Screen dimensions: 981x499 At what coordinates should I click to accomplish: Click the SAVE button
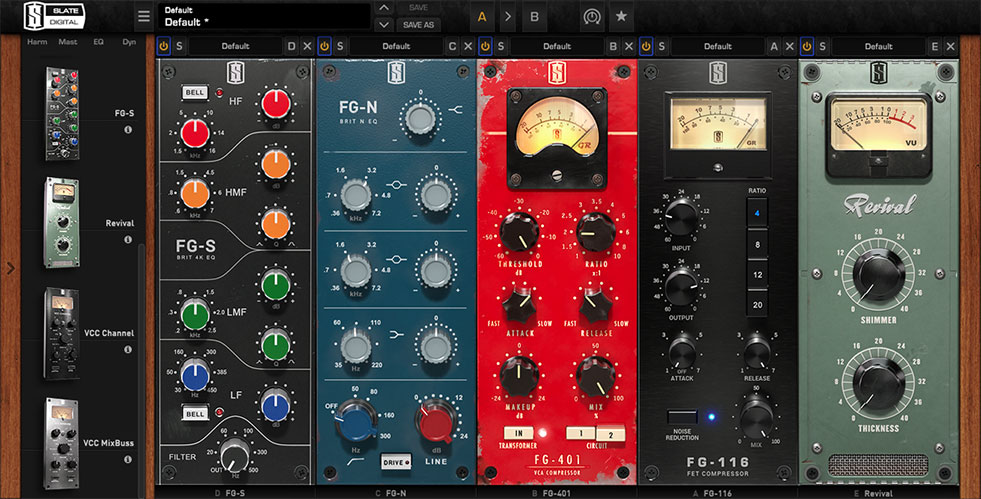point(419,8)
